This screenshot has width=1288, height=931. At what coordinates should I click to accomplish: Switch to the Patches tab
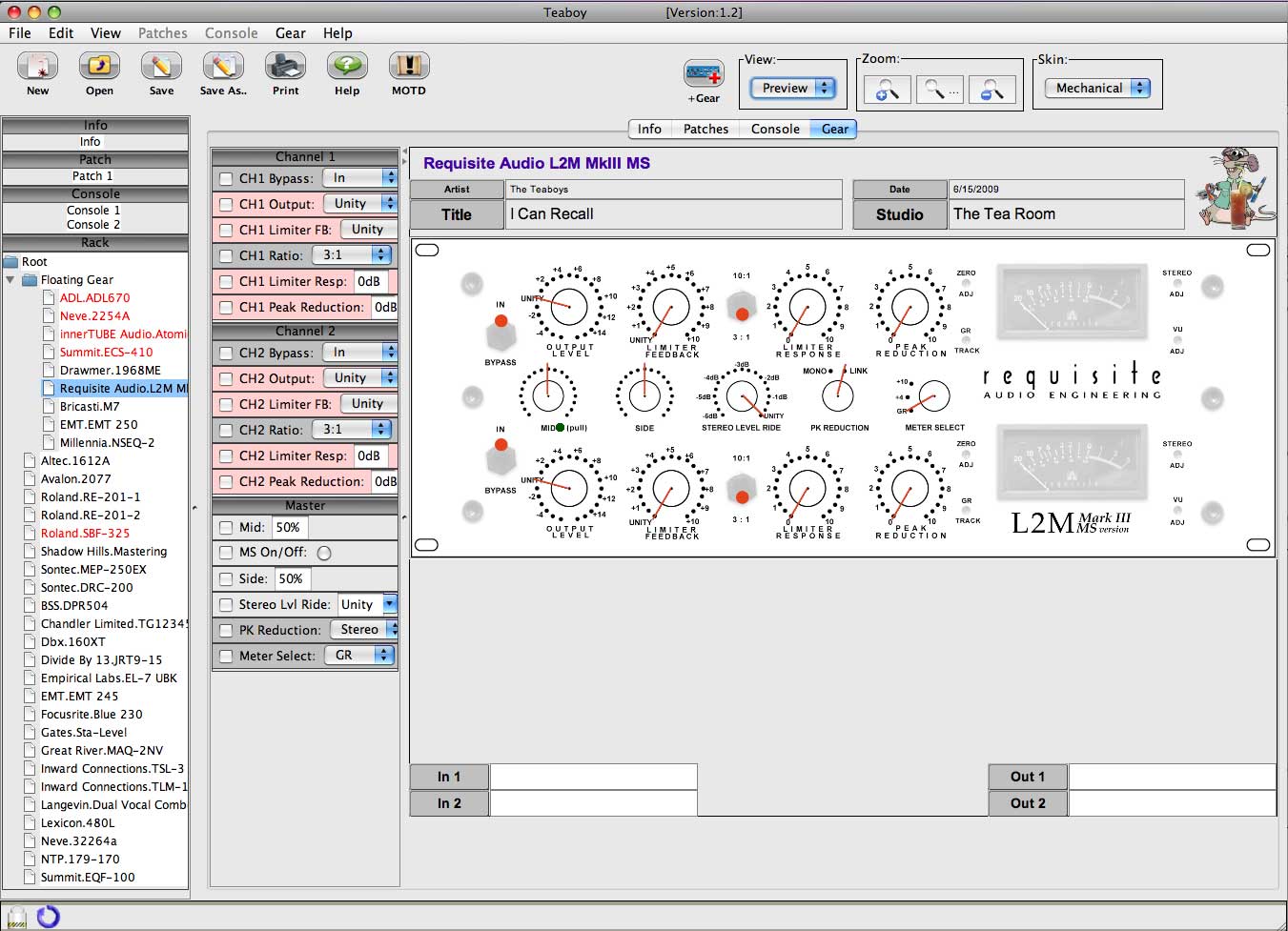pyautogui.click(x=705, y=129)
